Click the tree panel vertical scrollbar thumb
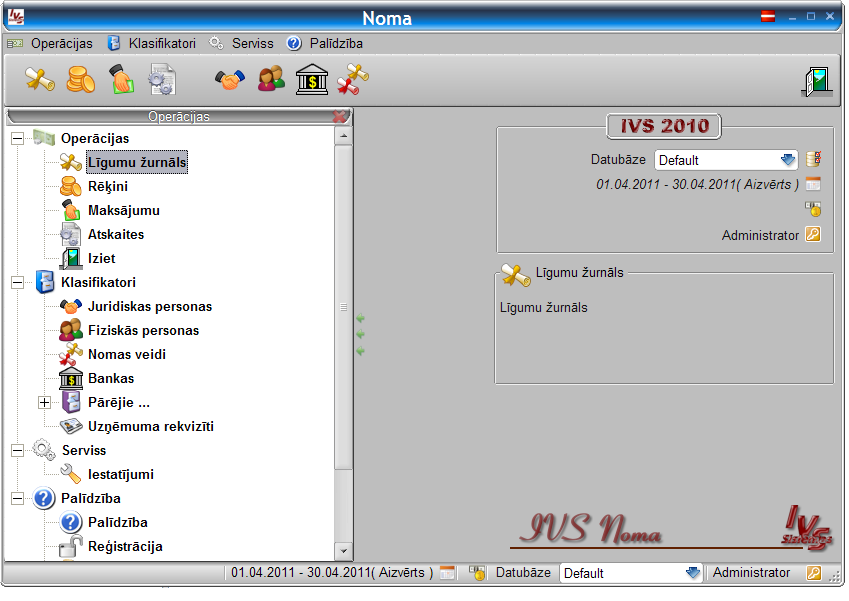Viewport: 849px width, 601px height. 344,307
